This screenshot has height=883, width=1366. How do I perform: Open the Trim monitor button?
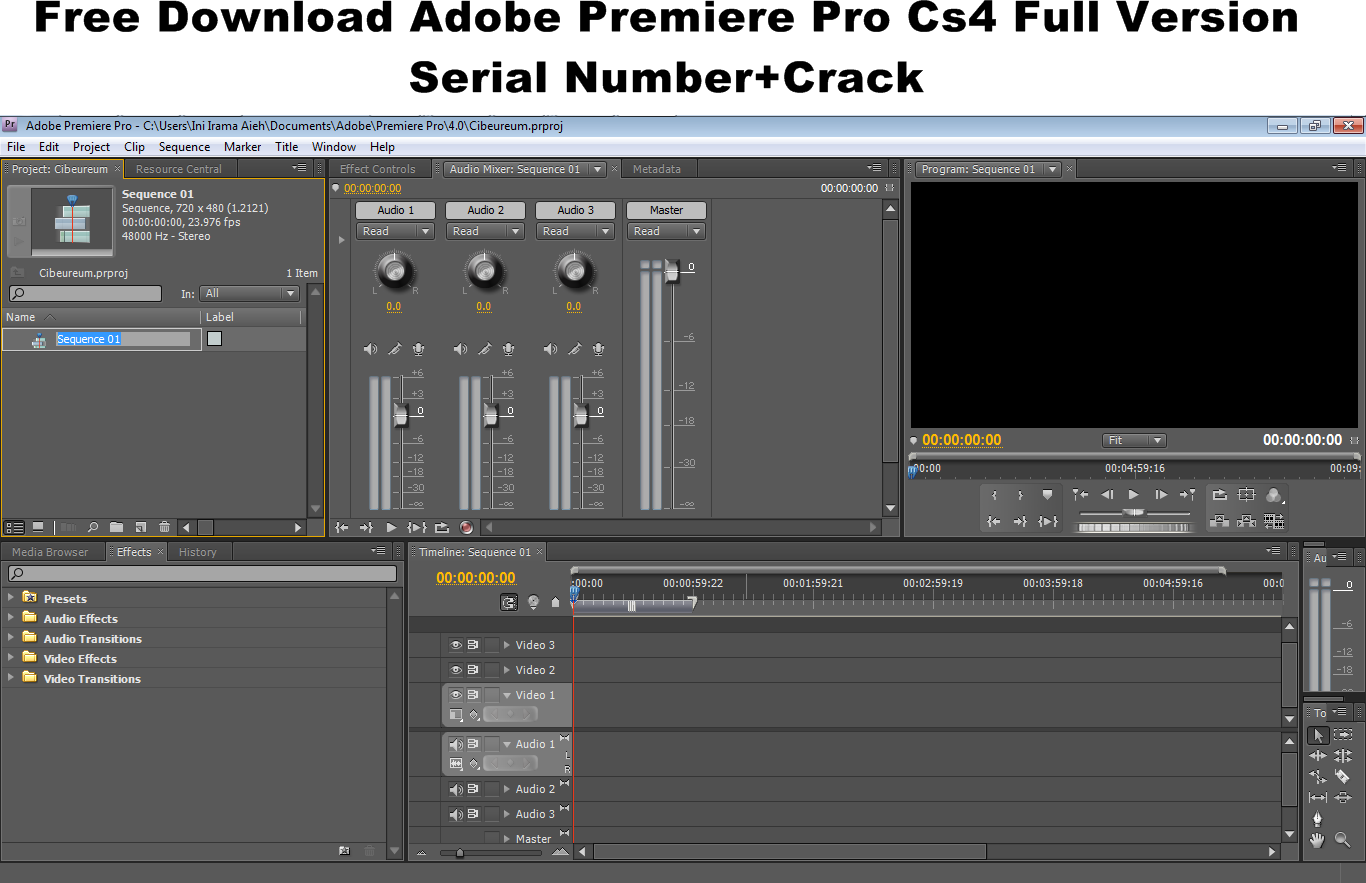pyautogui.click(x=1273, y=521)
